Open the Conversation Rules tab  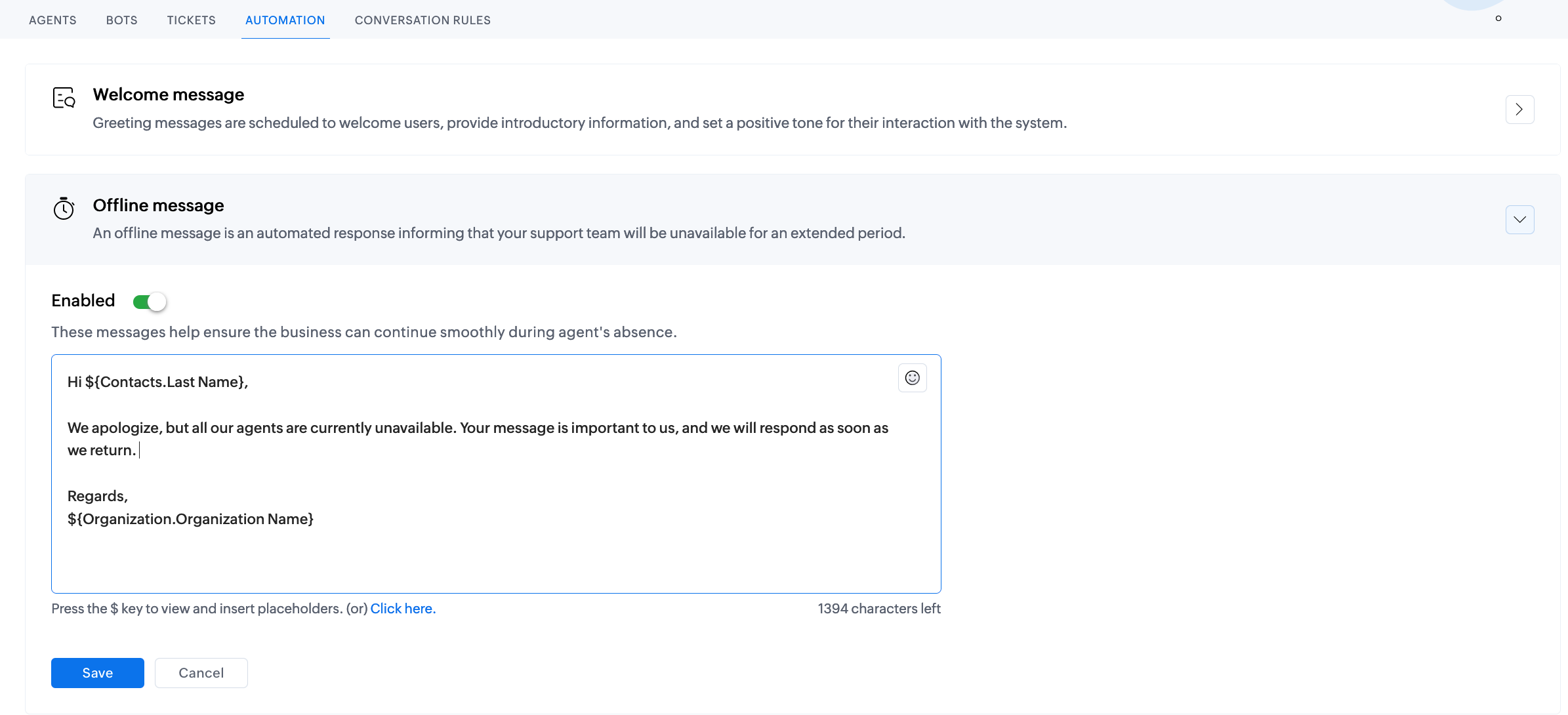(423, 20)
